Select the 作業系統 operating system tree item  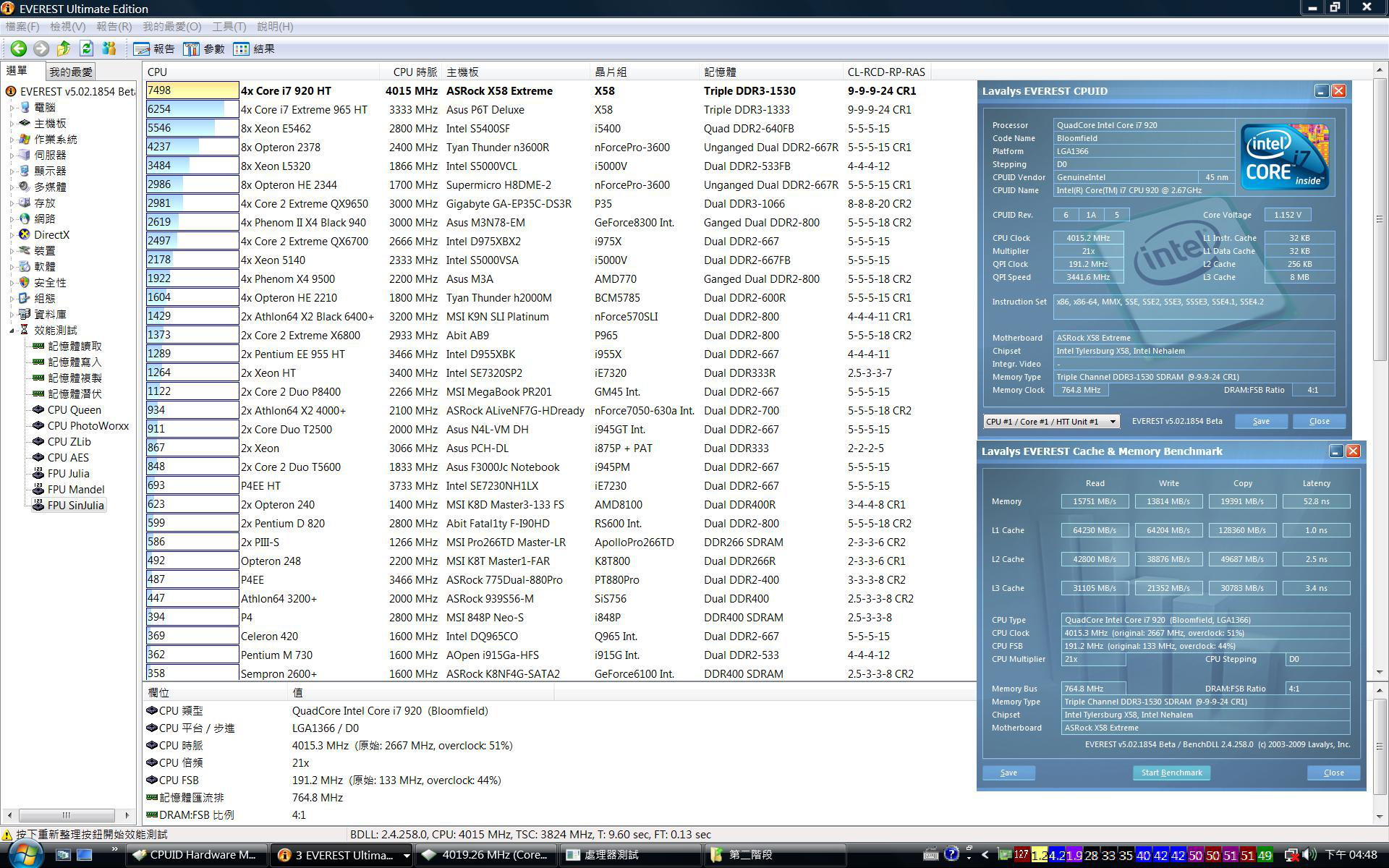55,139
